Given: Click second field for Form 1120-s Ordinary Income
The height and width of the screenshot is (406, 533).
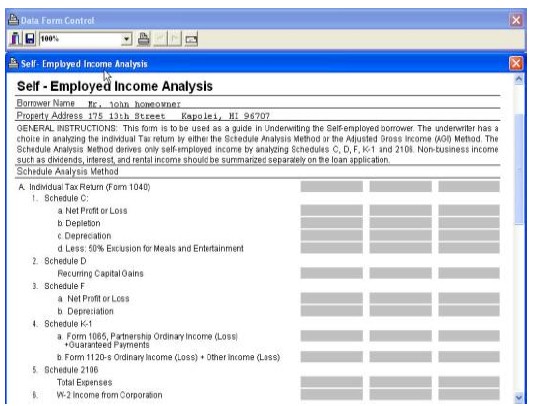Looking at the screenshot, I should (400, 357).
